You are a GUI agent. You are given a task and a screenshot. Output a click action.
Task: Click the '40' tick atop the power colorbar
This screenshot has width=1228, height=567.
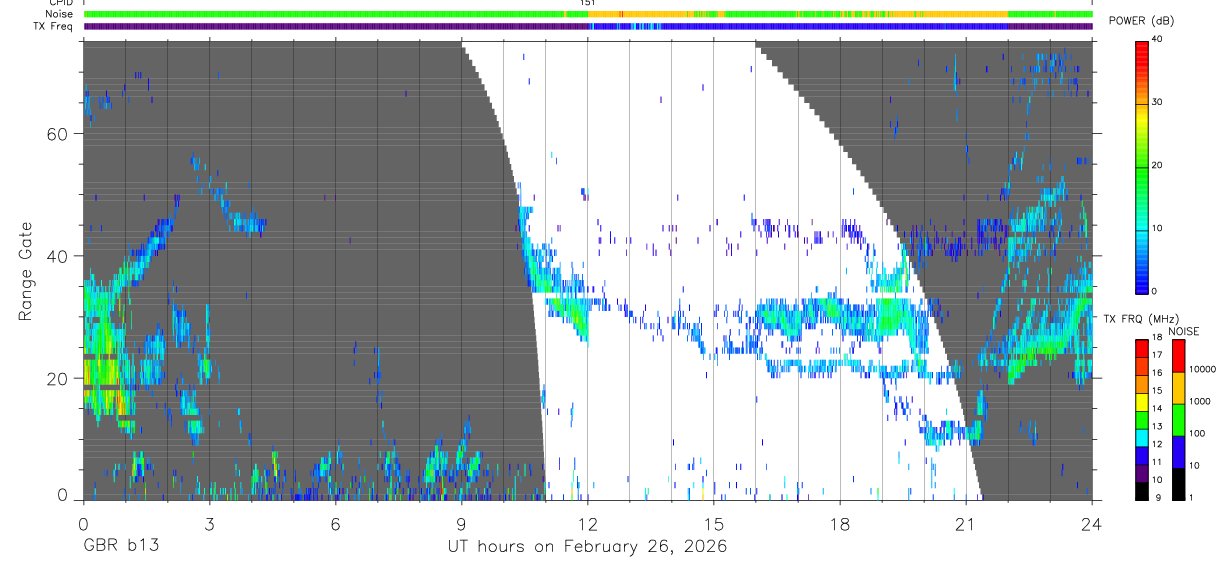tap(1157, 39)
